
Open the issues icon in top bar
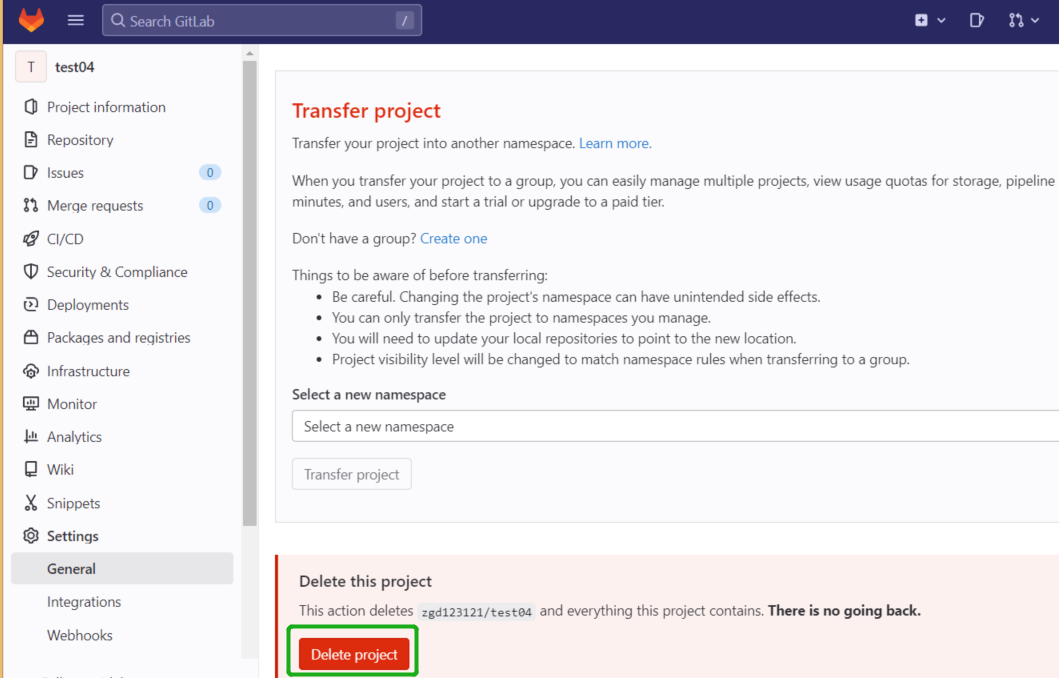click(977, 20)
